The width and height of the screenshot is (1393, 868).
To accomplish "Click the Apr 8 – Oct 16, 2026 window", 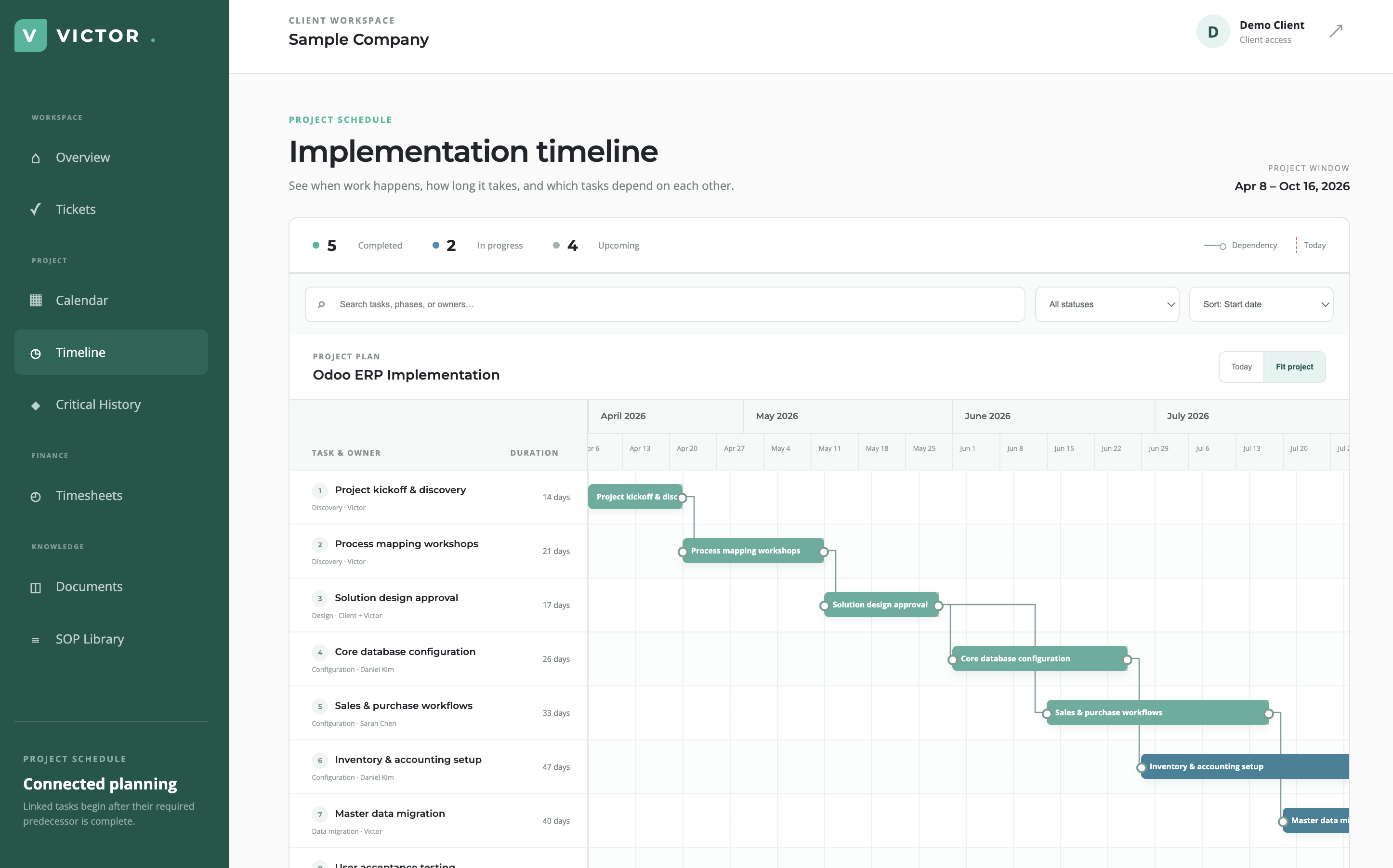I will tap(1291, 186).
